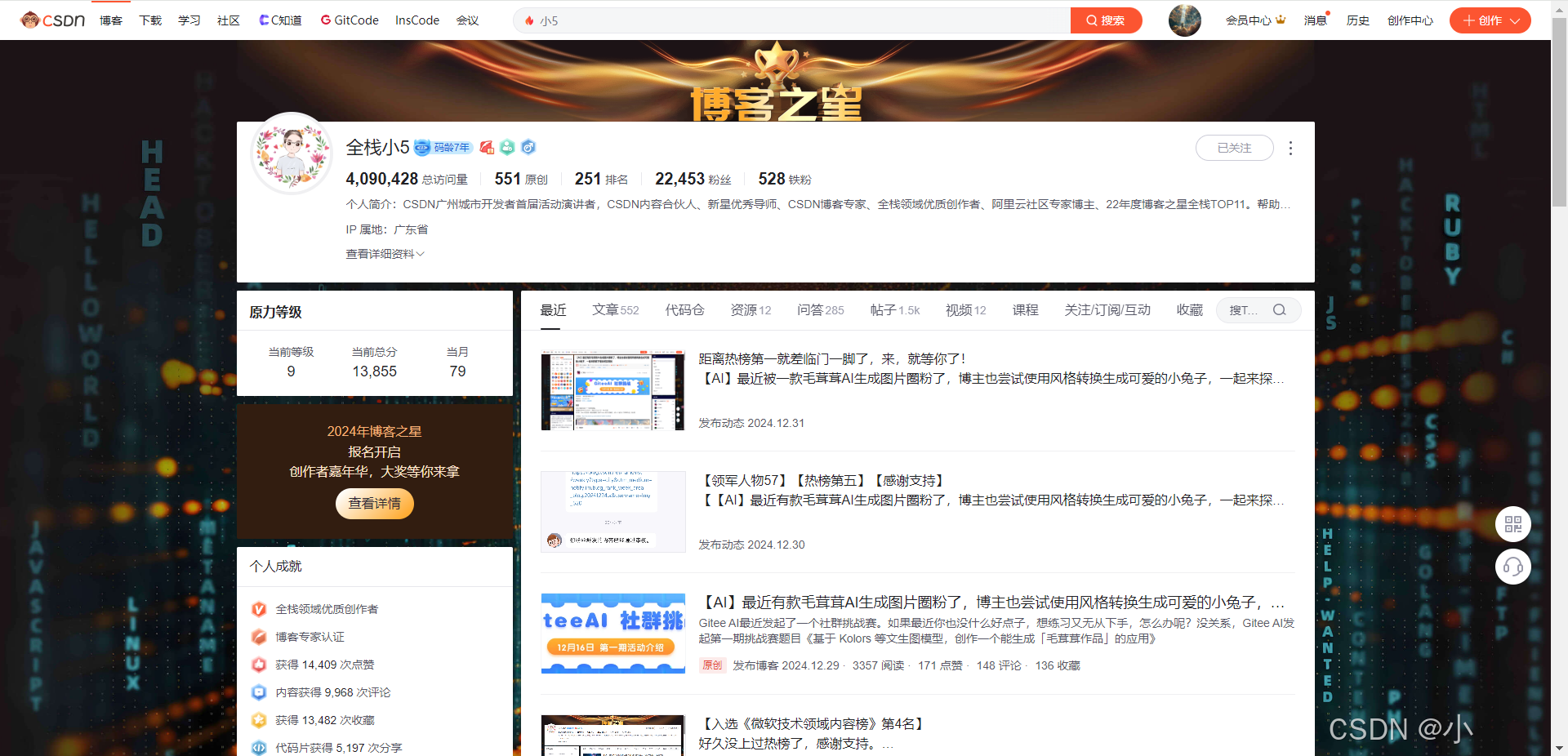Click the 查看详情 button for 博客之星
The width and height of the screenshot is (1568, 756).
pos(375,503)
